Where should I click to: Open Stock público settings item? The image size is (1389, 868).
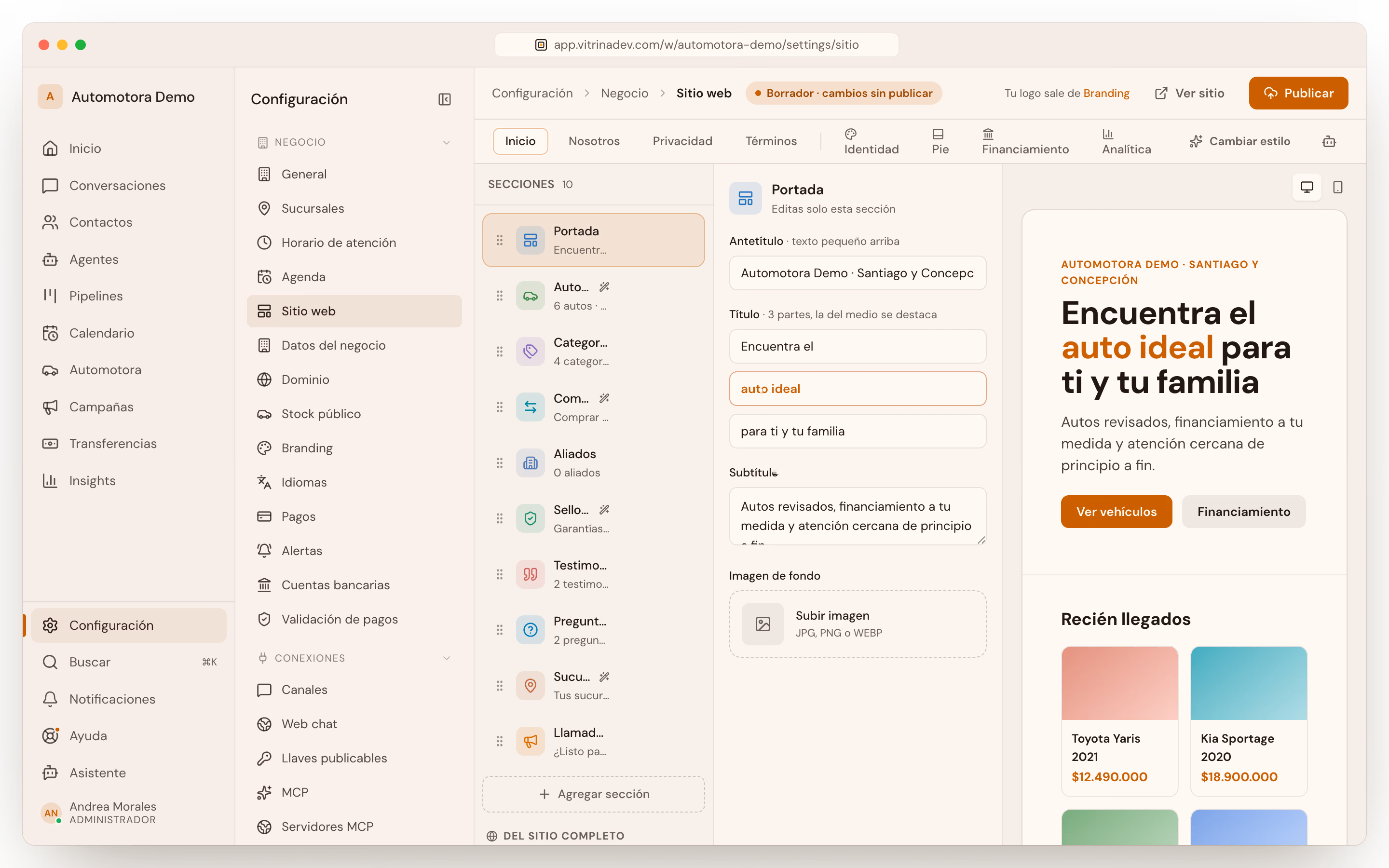coord(354,414)
